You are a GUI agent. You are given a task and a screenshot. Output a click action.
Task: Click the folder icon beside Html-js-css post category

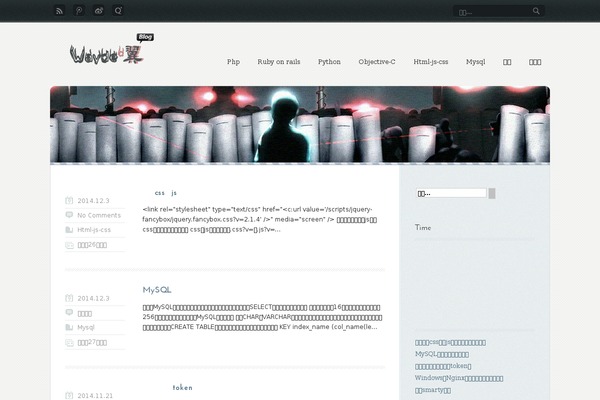(69, 230)
